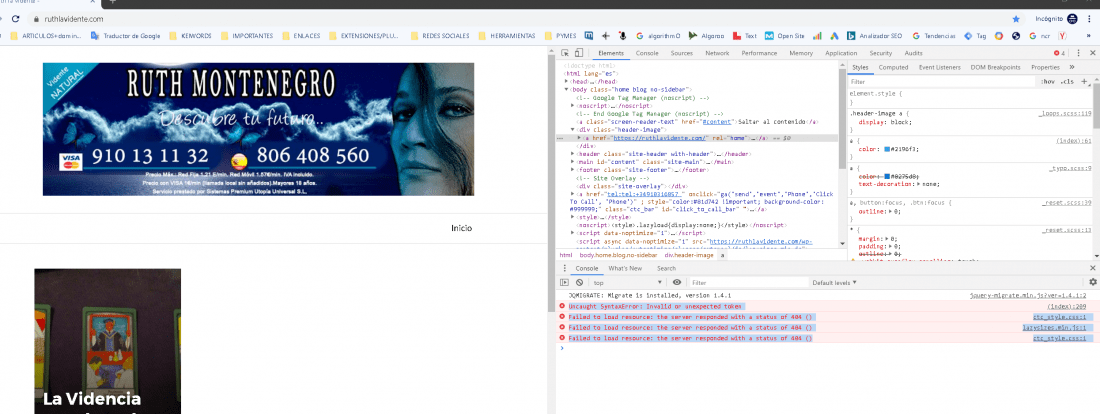Open the (index):209 source link

pos(1066,307)
